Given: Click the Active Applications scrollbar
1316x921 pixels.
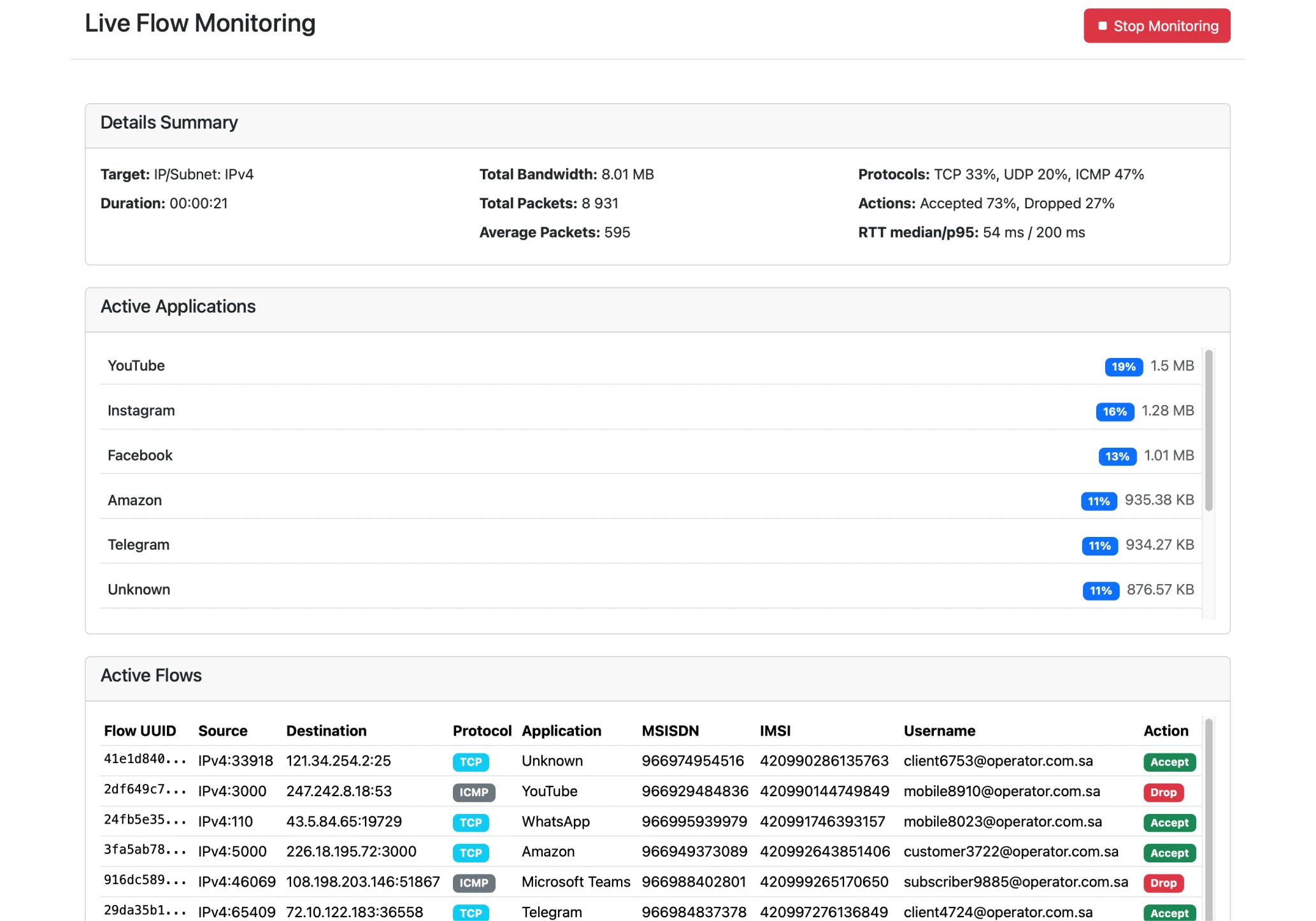Looking at the screenshot, I should 1208,430.
